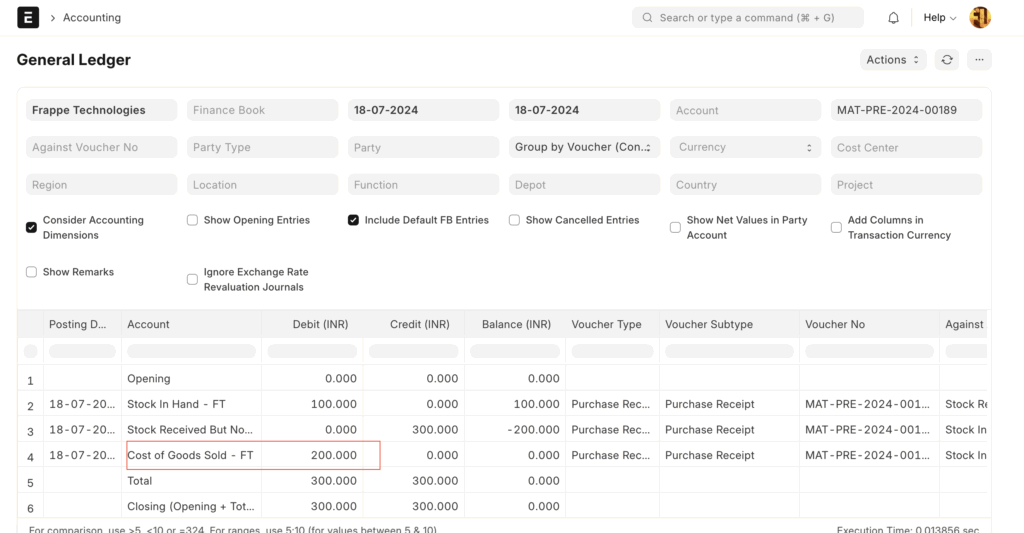The image size is (1024, 533).
Task: Open the user avatar menu
Action: [980, 17]
